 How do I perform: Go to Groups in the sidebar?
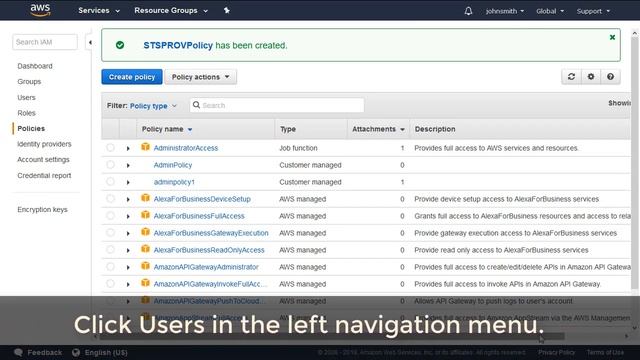click(29, 82)
